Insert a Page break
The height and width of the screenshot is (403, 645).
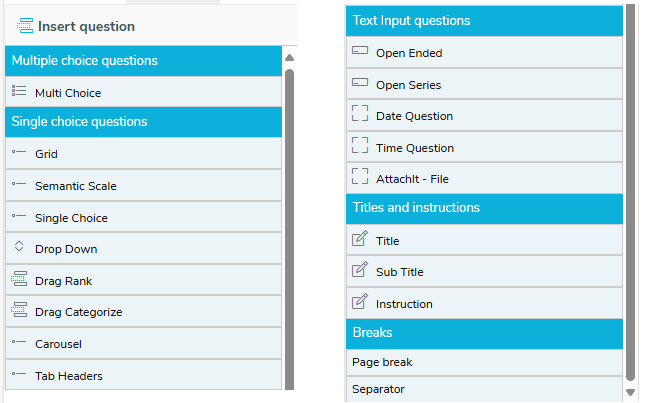coord(484,362)
